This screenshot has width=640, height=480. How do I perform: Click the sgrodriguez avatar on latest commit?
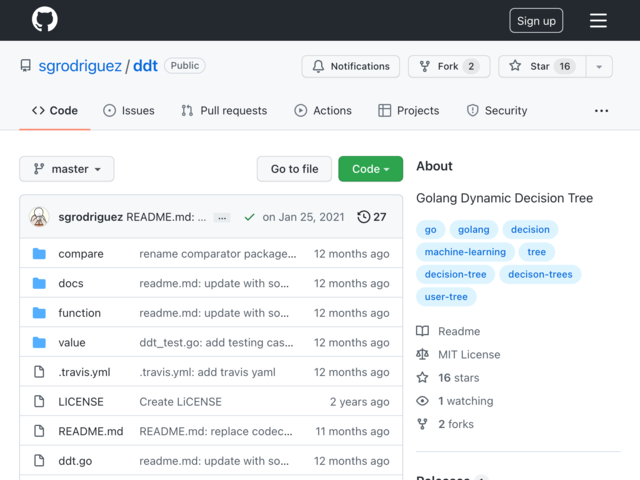[39, 217]
